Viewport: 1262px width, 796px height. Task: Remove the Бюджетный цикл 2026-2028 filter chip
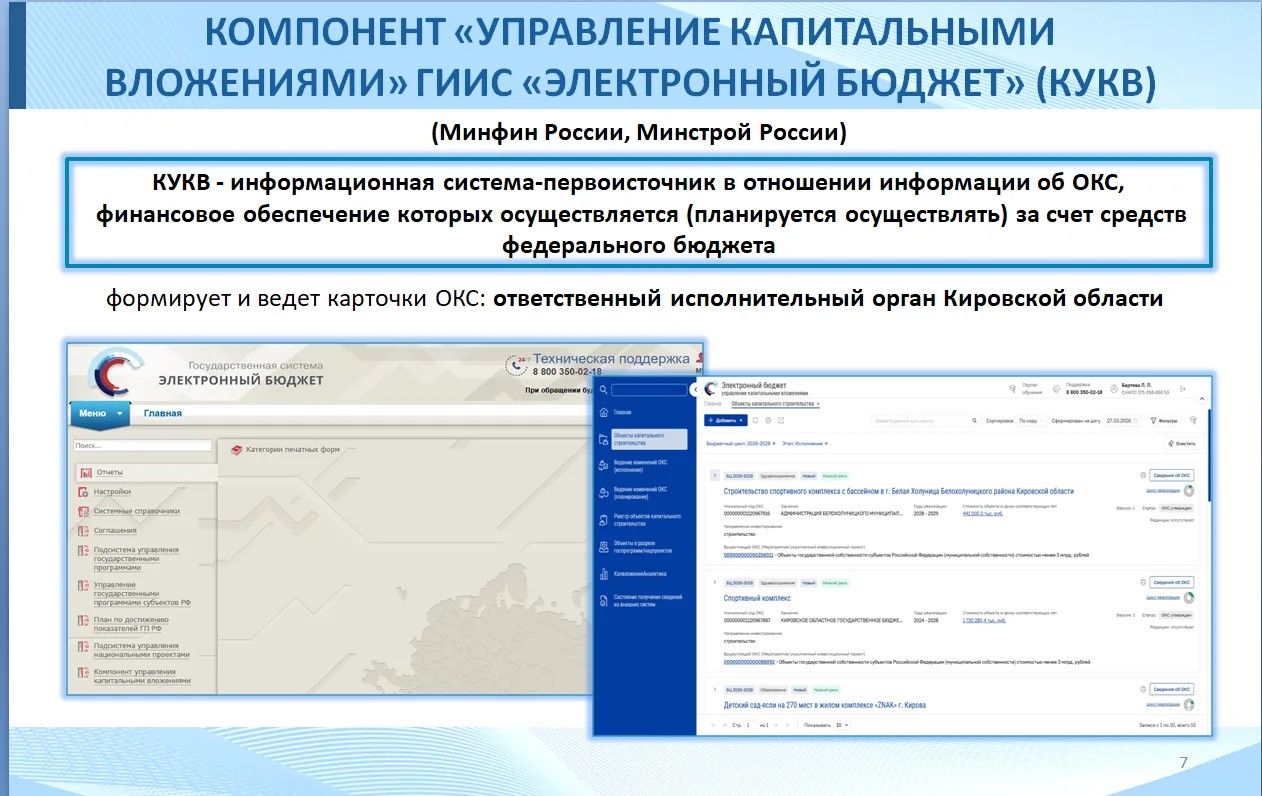click(775, 443)
